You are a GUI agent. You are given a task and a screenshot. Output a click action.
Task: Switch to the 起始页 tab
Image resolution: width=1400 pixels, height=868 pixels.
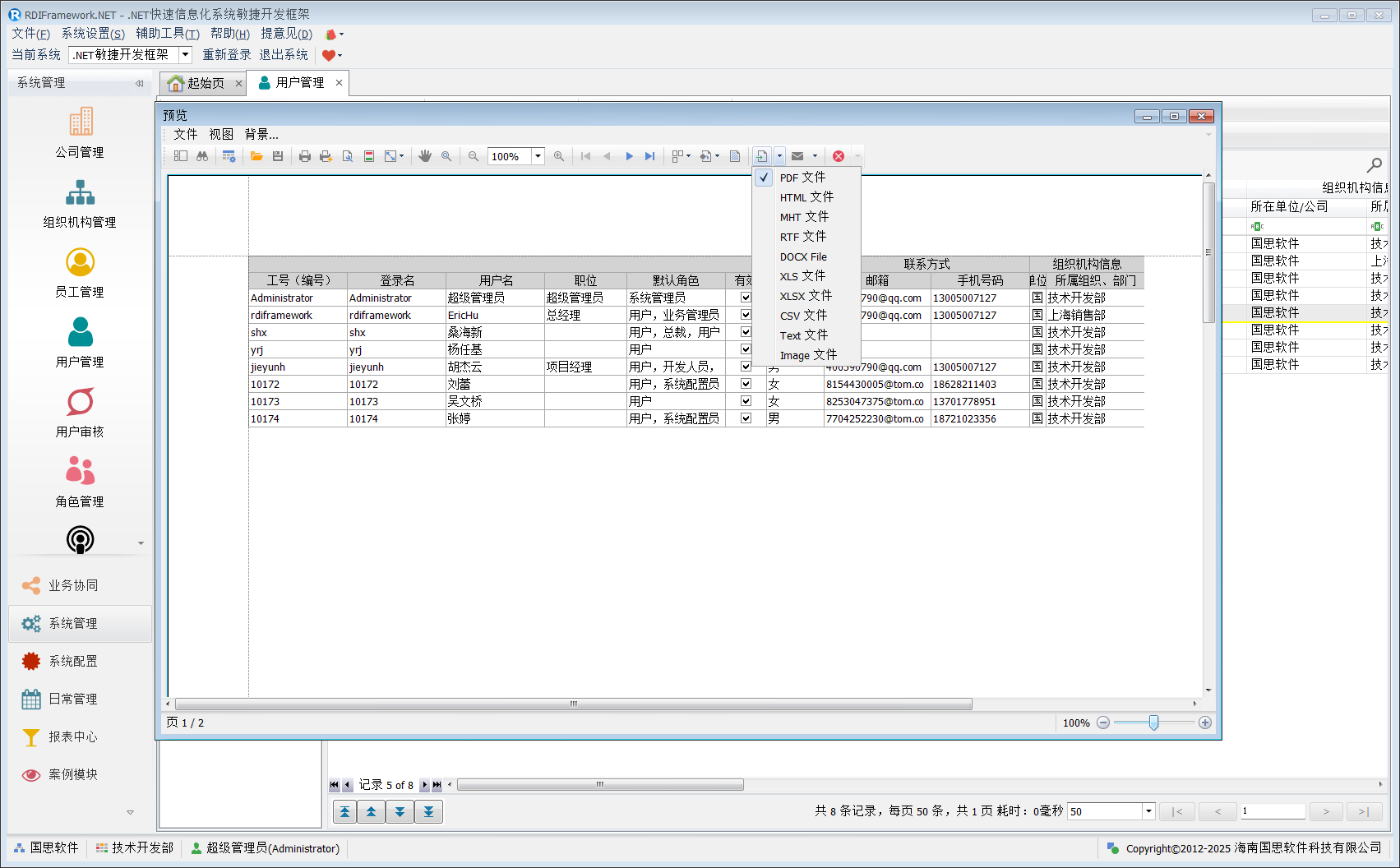204,83
